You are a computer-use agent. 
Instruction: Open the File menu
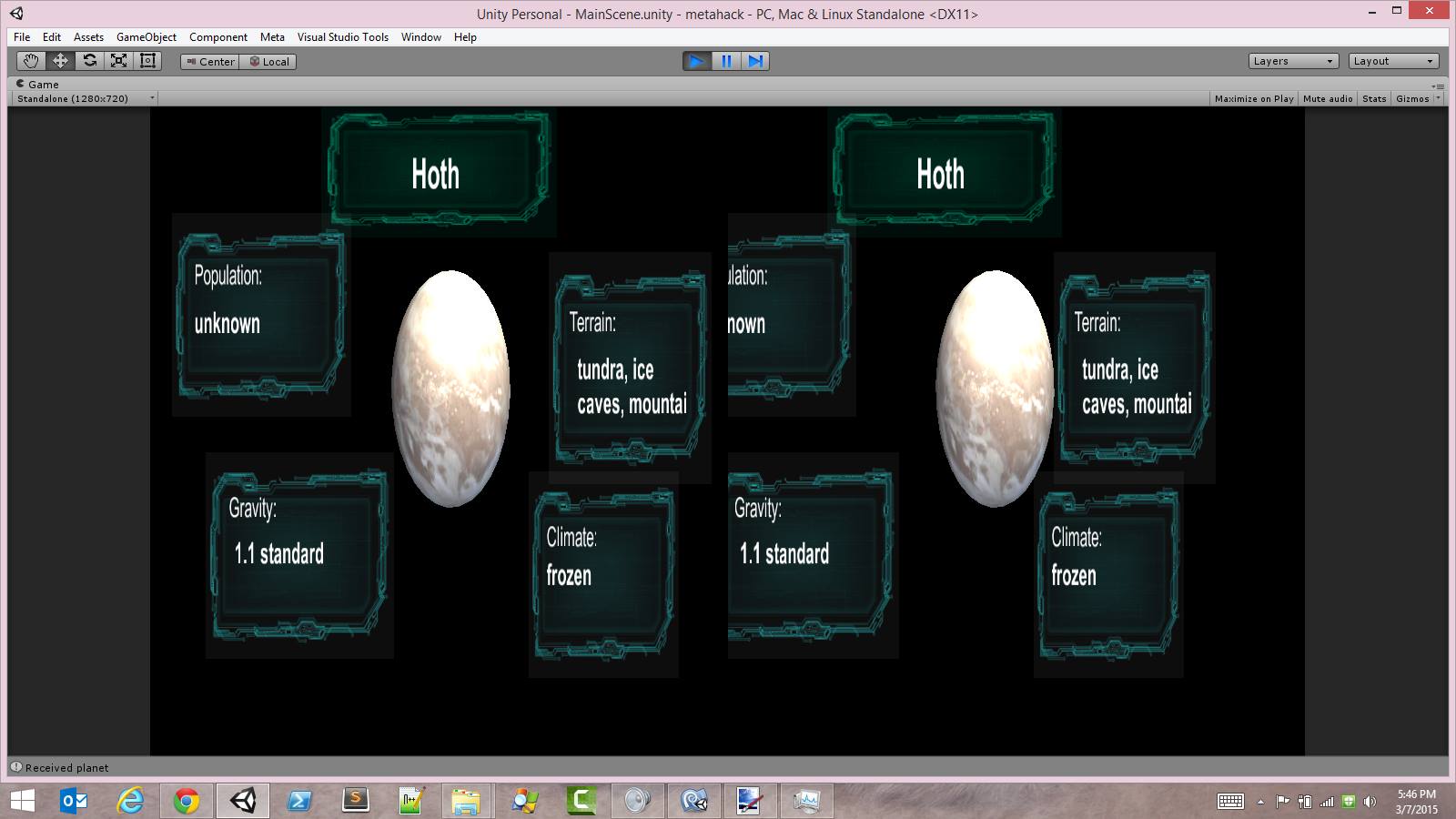click(x=22, y=37)
